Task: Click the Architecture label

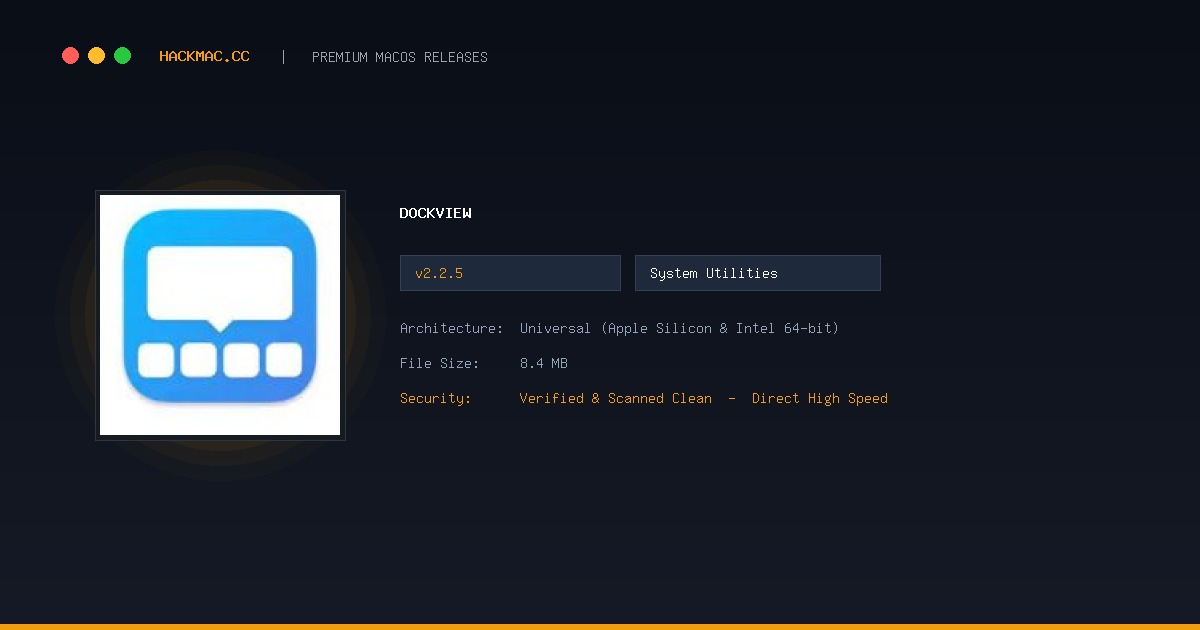Action: [452, 328]
